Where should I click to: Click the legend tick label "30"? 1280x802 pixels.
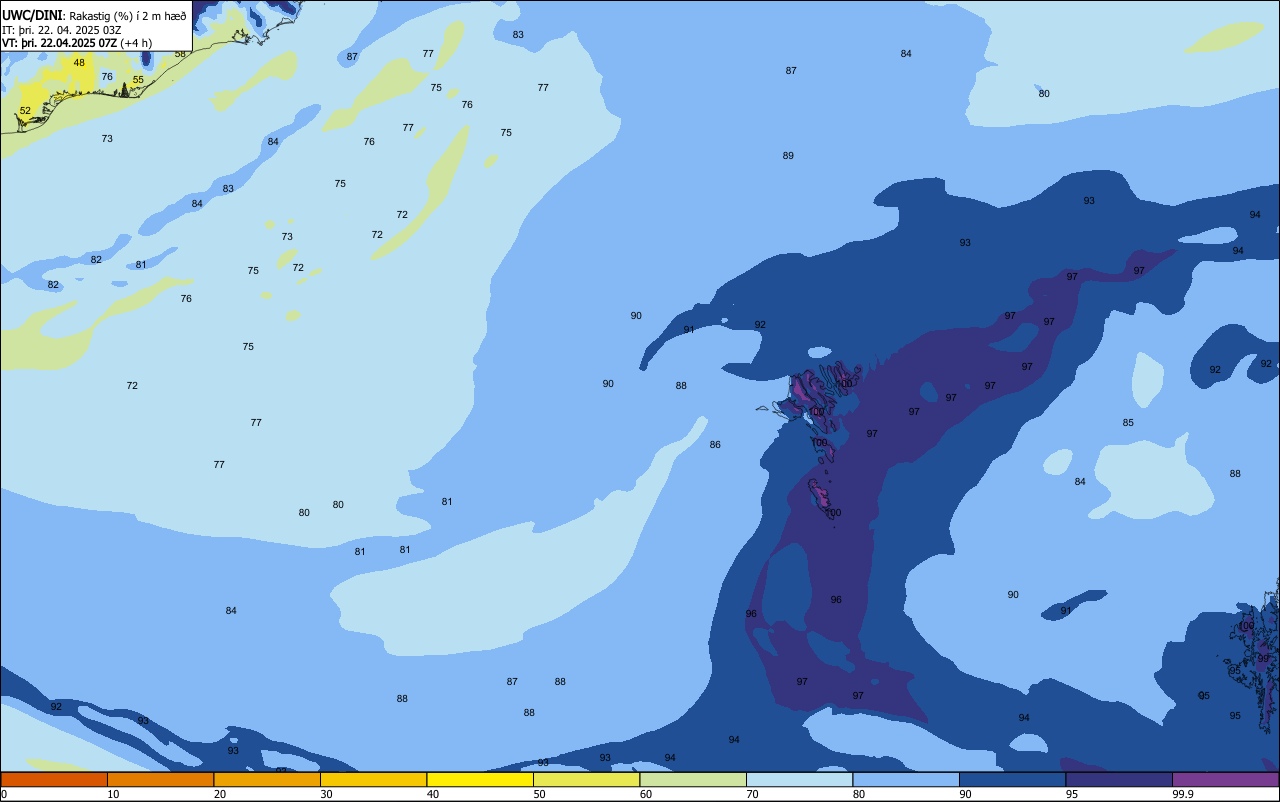coord(327,794)
